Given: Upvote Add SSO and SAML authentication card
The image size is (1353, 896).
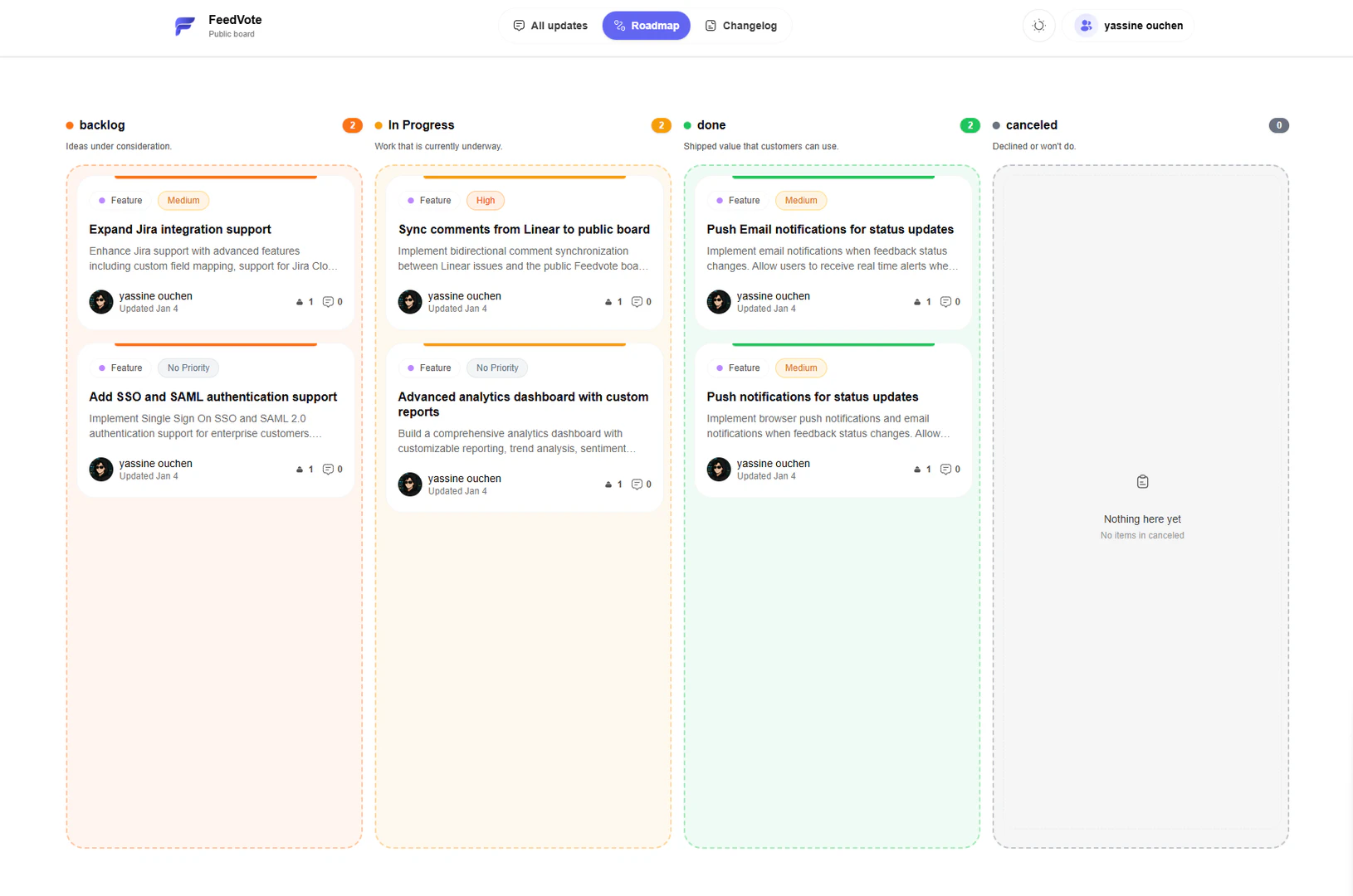Looking at the screenshot, I should 305,470.
